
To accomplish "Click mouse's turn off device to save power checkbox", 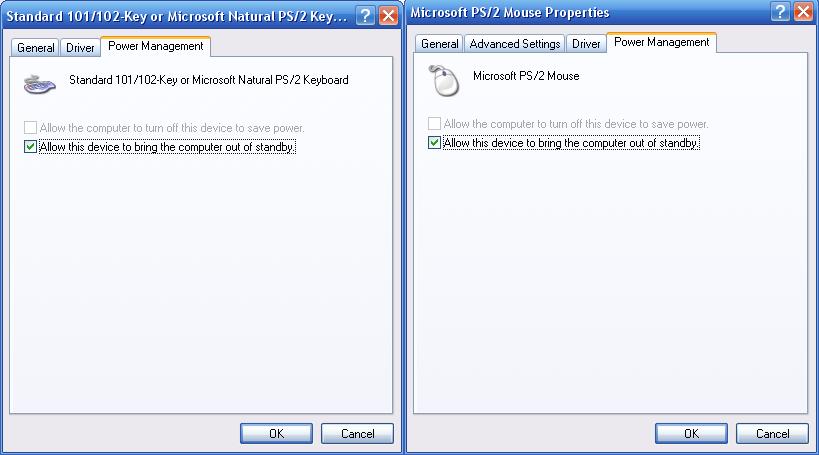I will click(x=434, y=124).
